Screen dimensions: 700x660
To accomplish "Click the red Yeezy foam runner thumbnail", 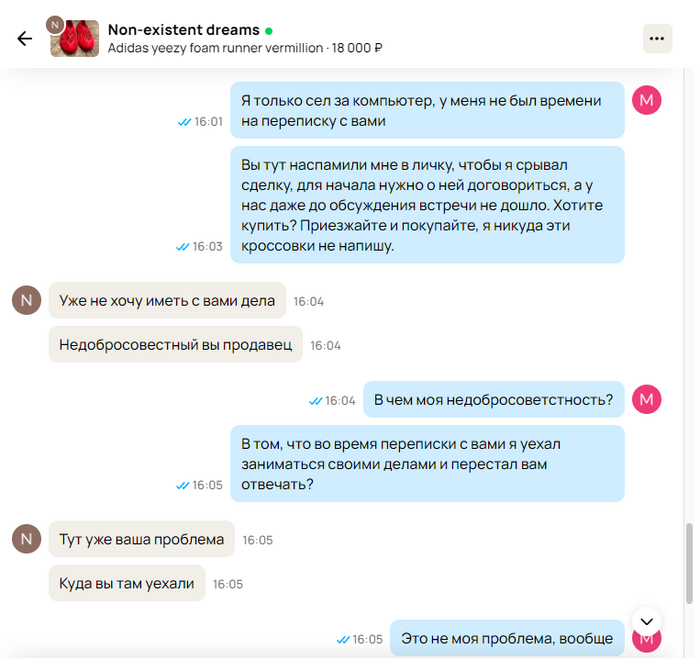I will pos(75,39).
